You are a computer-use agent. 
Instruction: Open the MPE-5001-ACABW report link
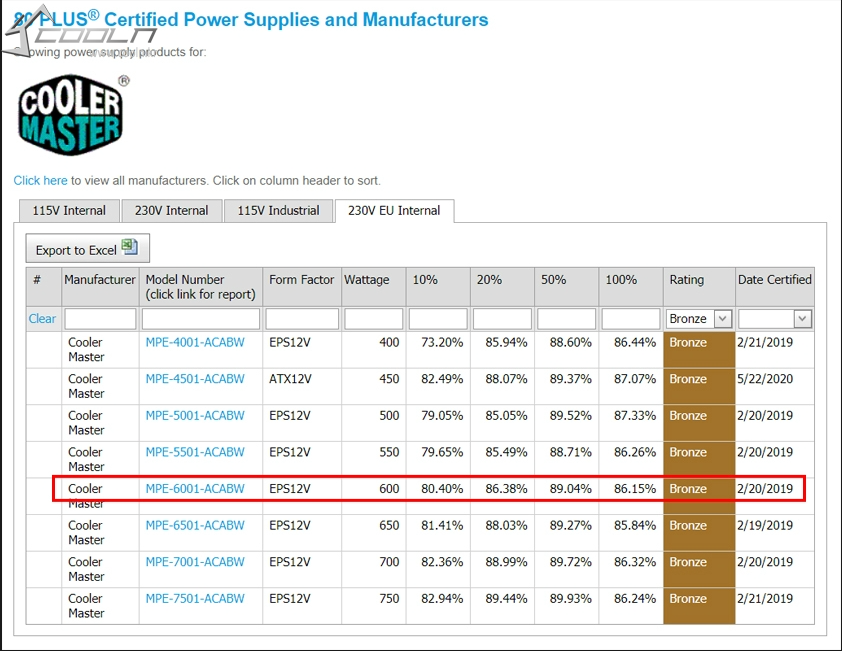[195, 415]
